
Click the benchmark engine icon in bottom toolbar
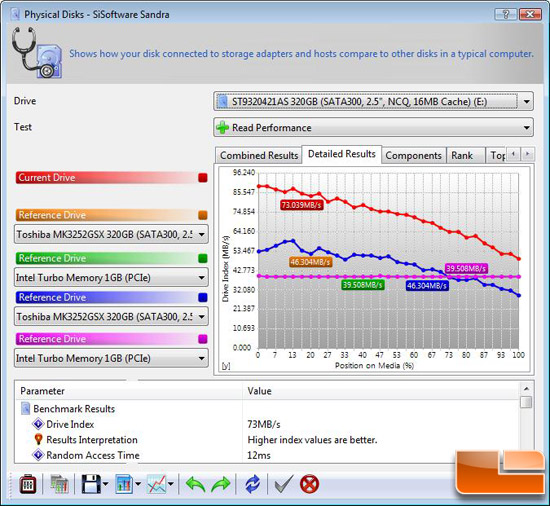point(28,484)
